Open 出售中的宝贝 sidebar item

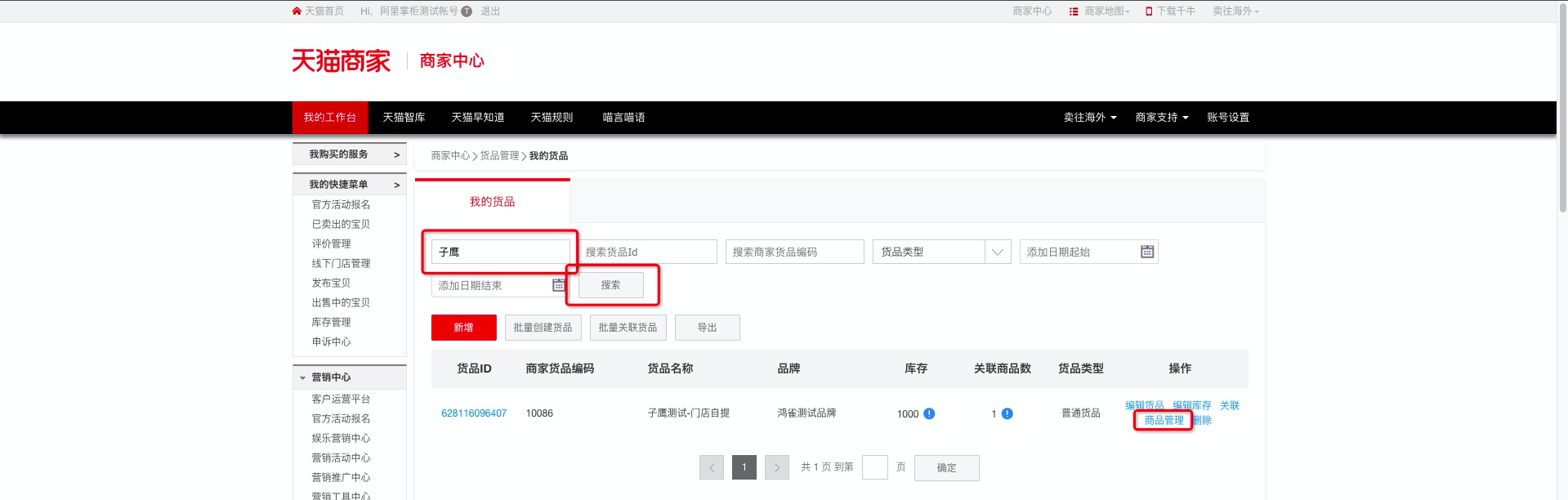pos(341,303)
